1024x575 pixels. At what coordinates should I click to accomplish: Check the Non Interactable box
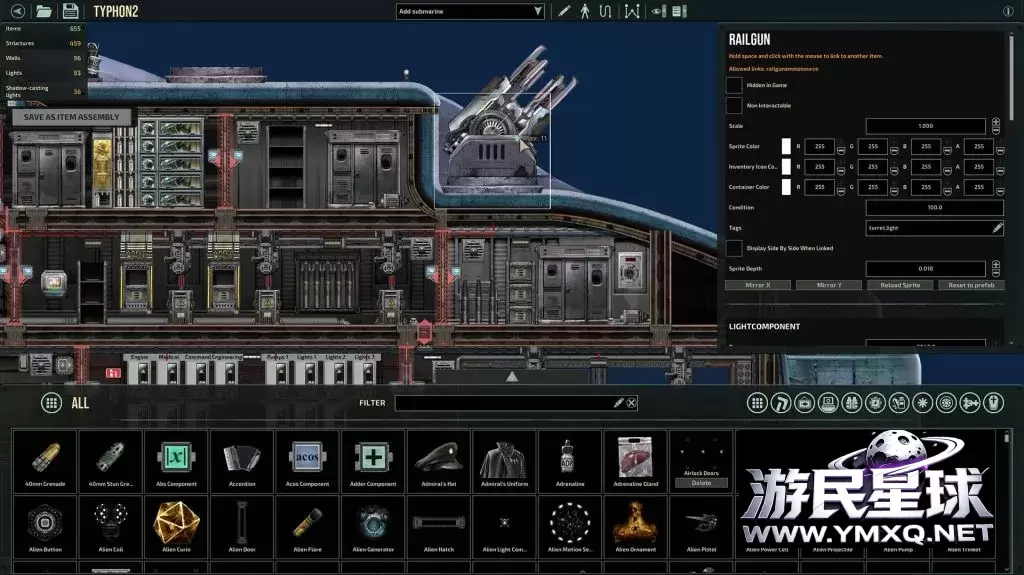734,105
